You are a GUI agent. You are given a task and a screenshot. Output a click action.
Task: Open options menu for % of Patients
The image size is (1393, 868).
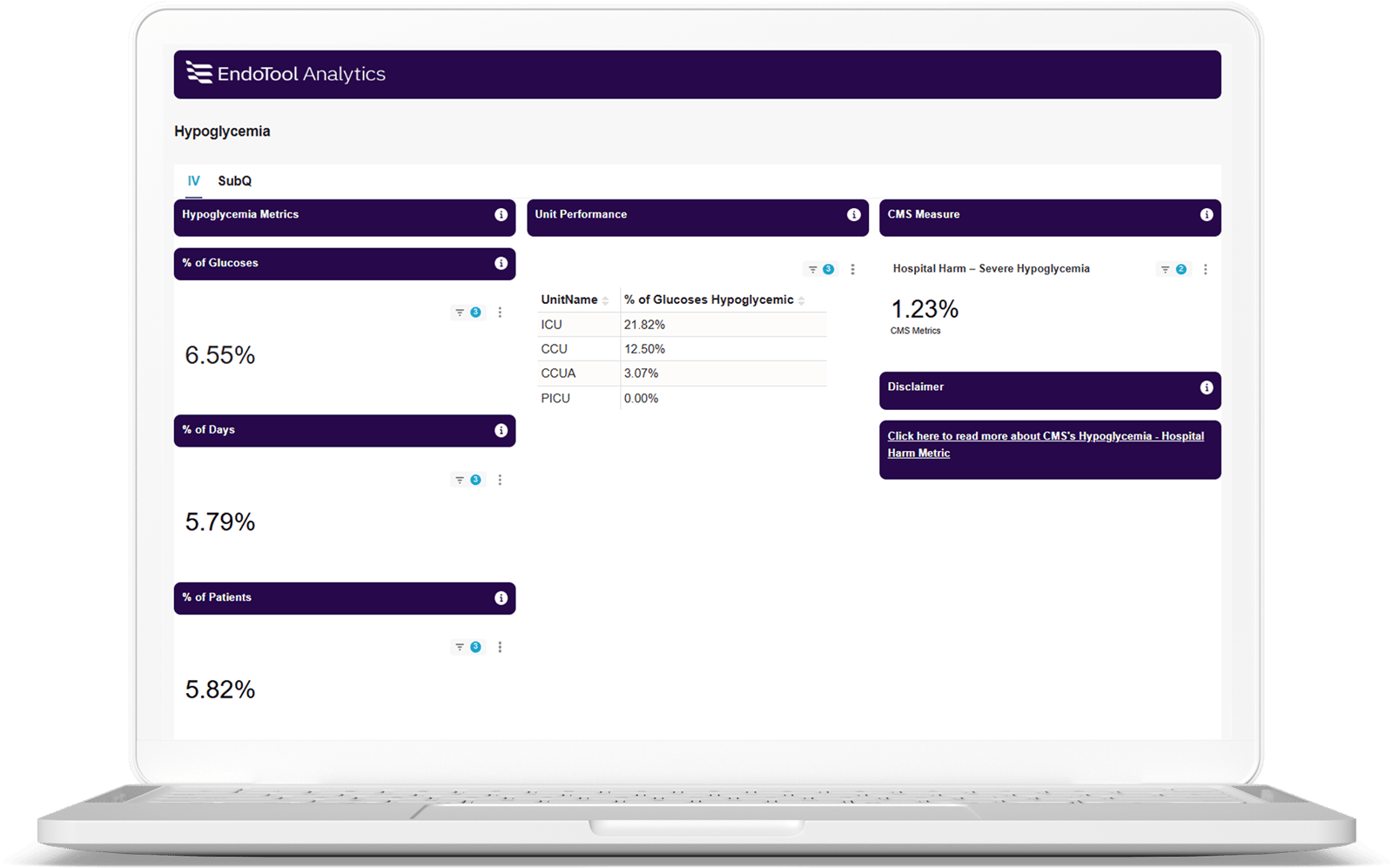pyautogui.click(x=500, y=647)
